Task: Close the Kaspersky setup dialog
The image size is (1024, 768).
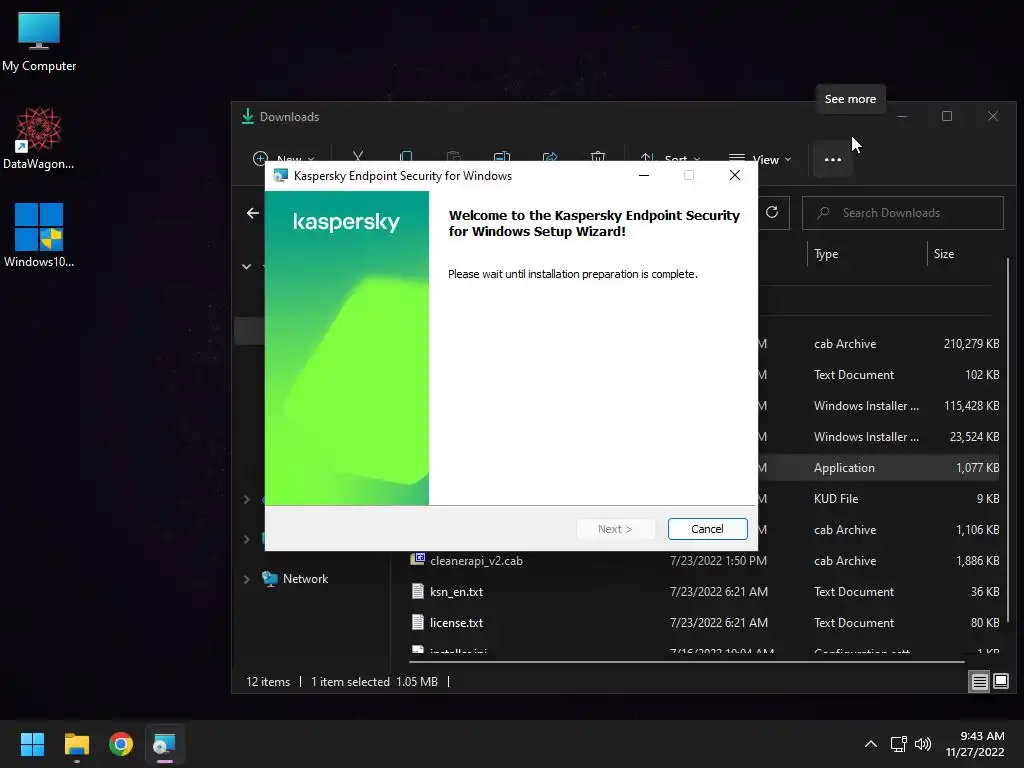Action: click(x=735, y=175)
